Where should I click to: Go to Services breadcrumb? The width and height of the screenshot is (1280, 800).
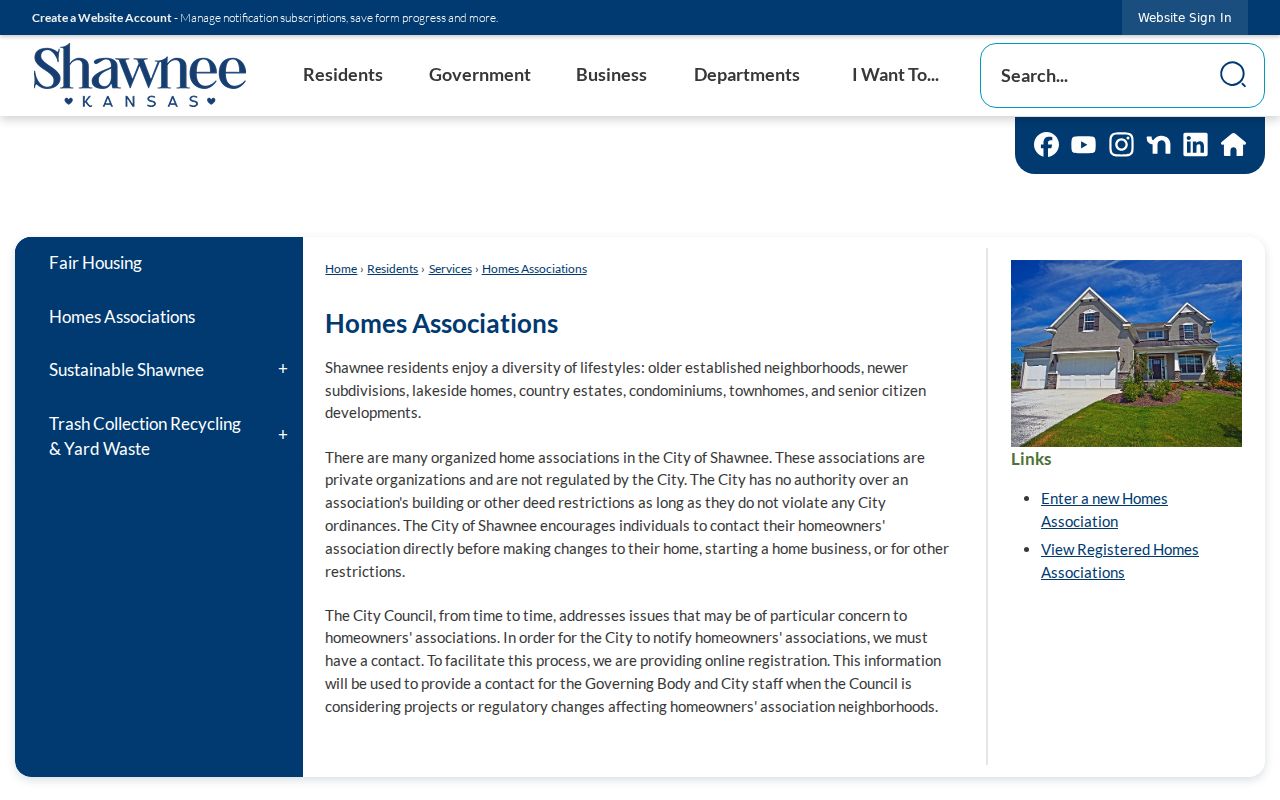pyautogui.click(x=450, y=269)
